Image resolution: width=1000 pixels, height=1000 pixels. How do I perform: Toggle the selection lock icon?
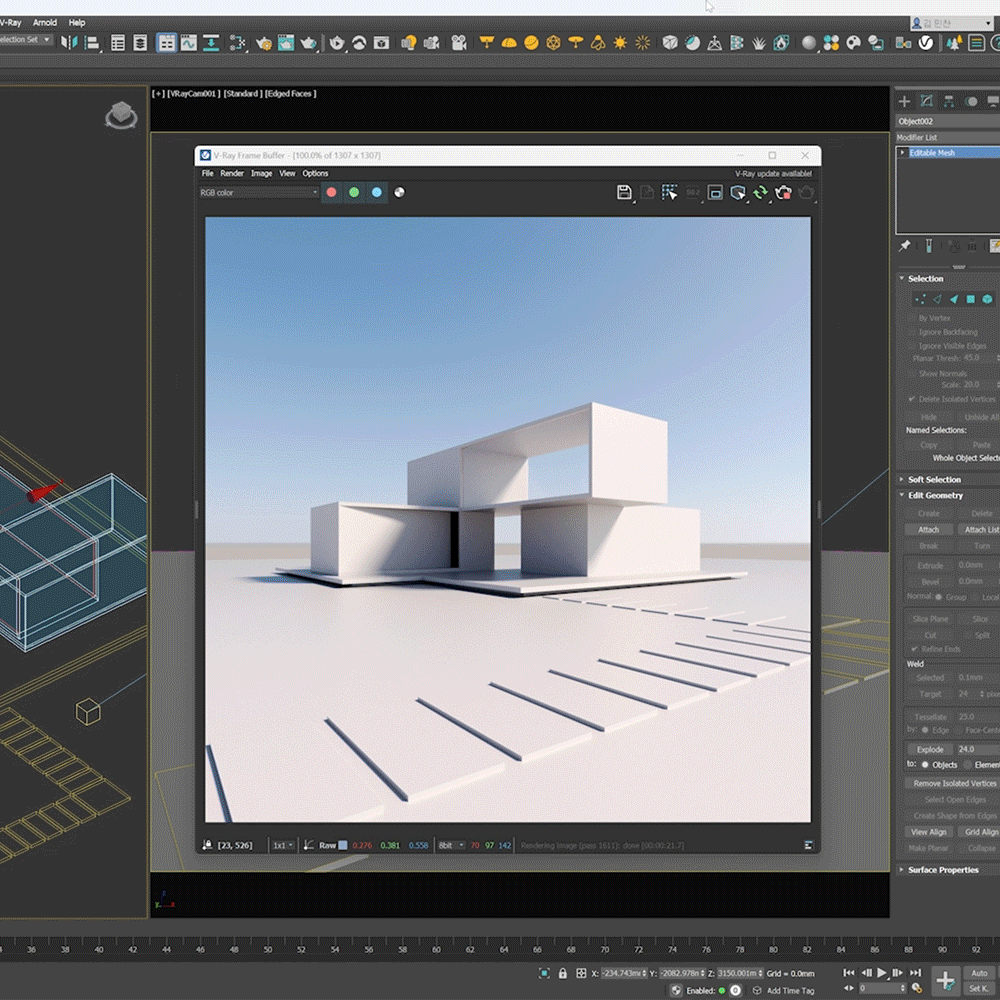563,973
